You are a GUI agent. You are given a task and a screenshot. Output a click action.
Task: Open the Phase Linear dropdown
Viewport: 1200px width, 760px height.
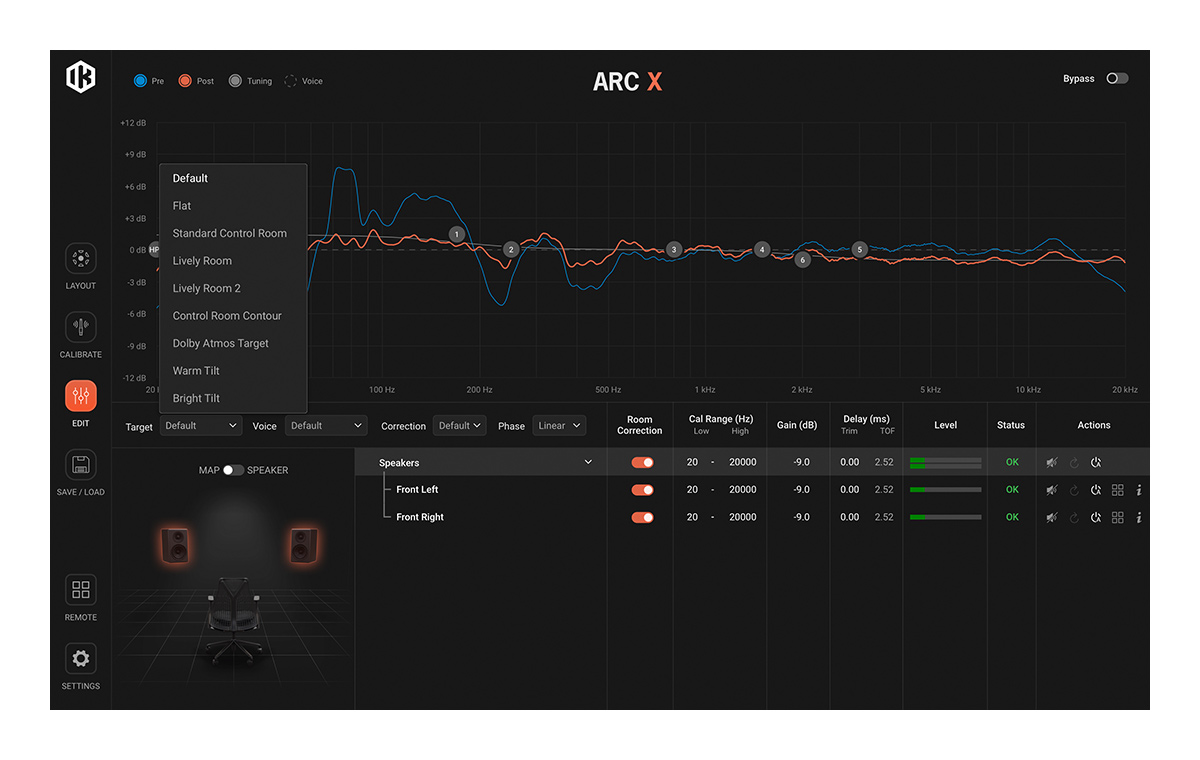point(559,426)
